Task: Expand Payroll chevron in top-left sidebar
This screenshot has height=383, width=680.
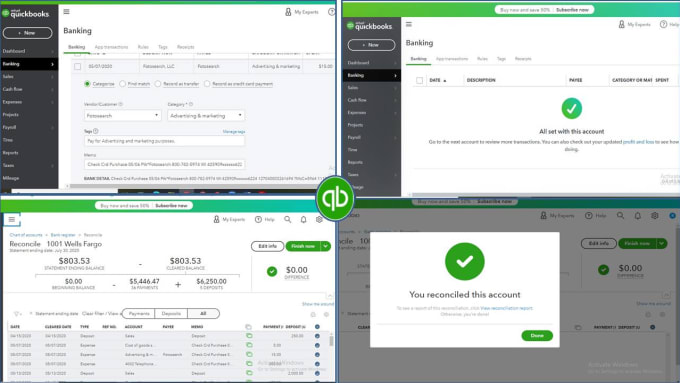Action: 52,128
